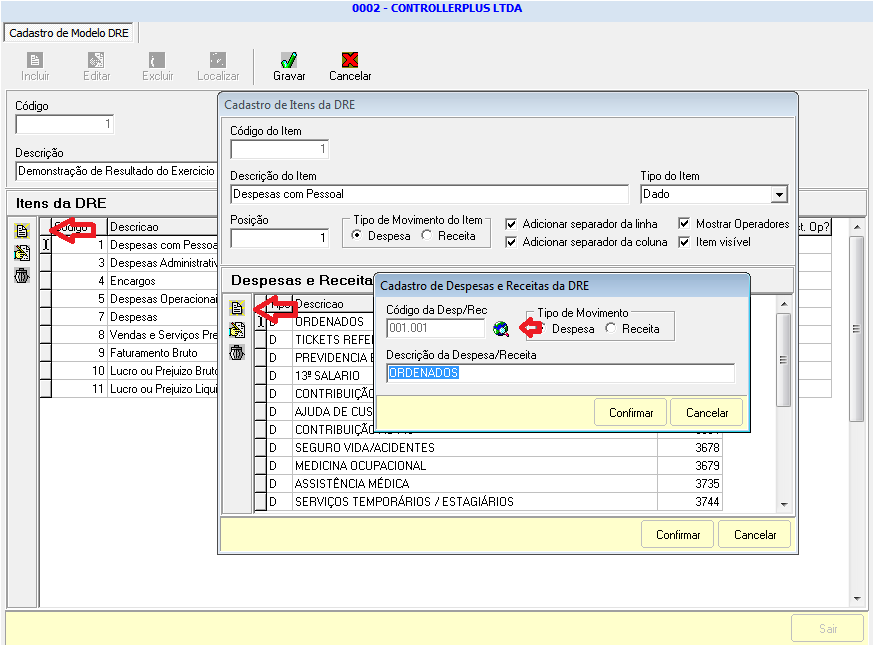Click the Descricao column header in Itens da DRE
Viewport: 873px width, 645px height.
tap(162, 227)
